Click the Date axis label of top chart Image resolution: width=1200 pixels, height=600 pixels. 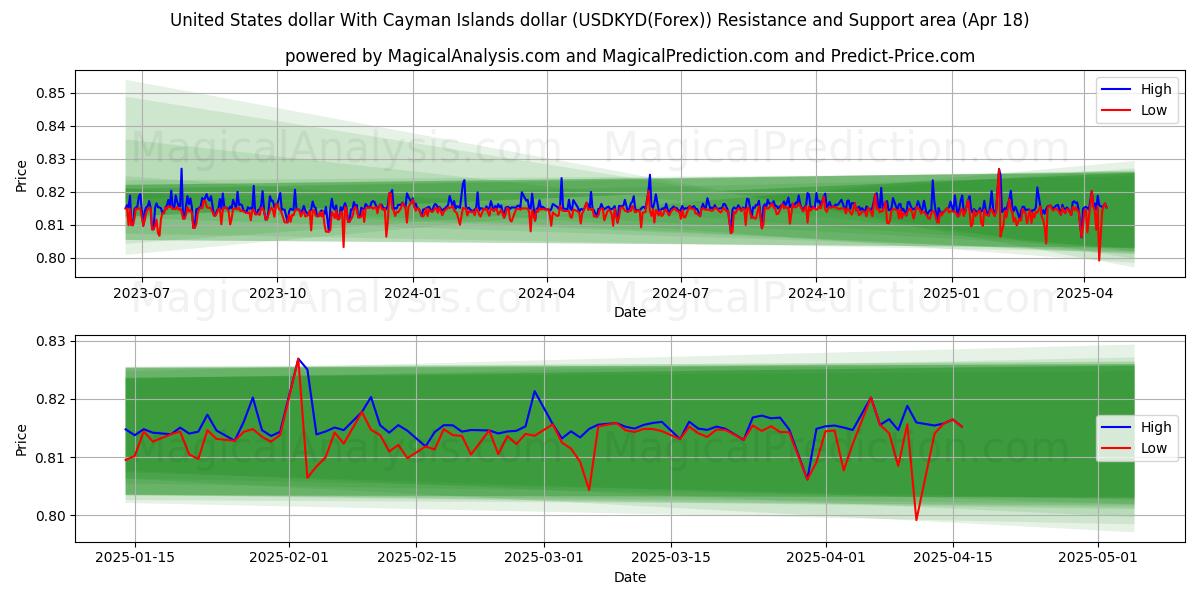(630, 312)
